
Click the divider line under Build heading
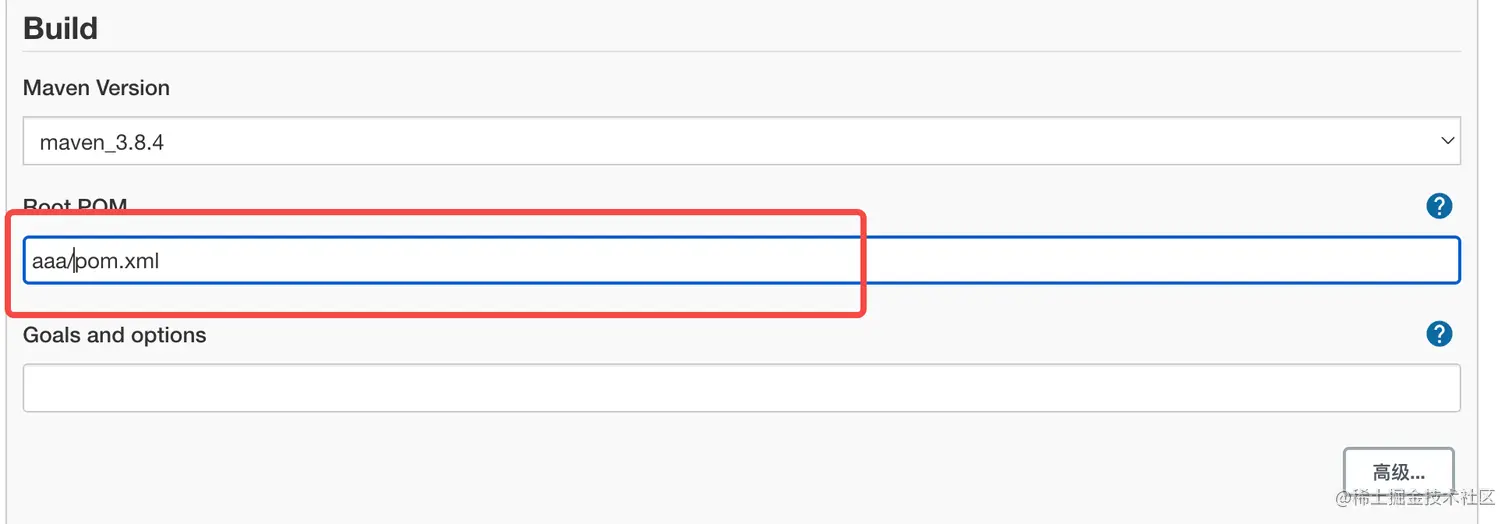coord(740,51)
